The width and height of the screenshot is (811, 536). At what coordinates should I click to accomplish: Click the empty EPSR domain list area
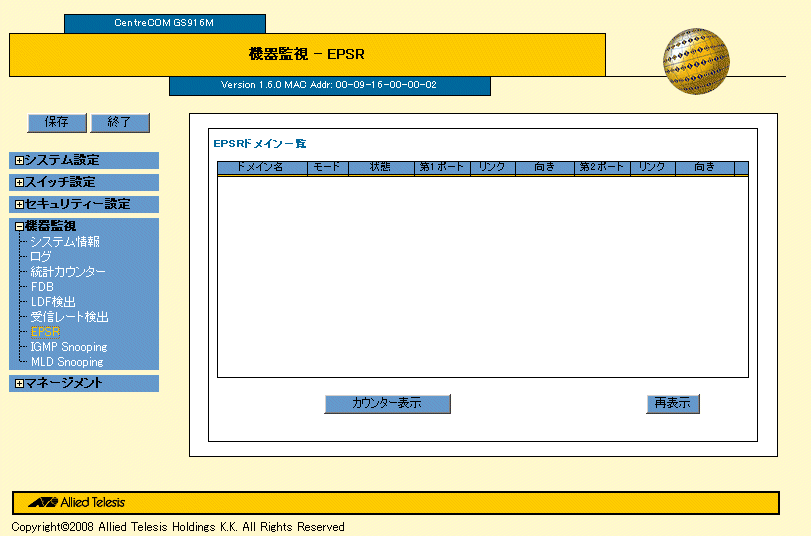click(483, 277)
